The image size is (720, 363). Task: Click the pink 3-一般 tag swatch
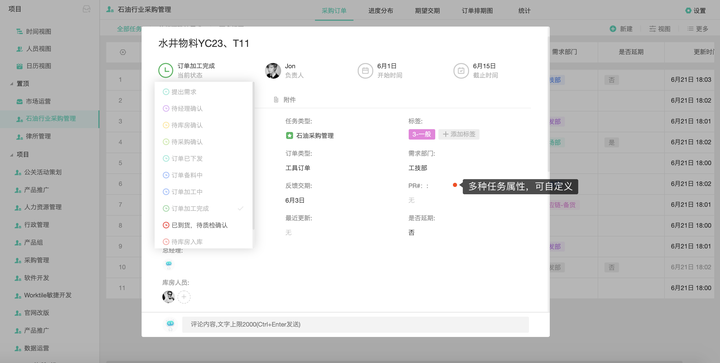tap(422, 134)
